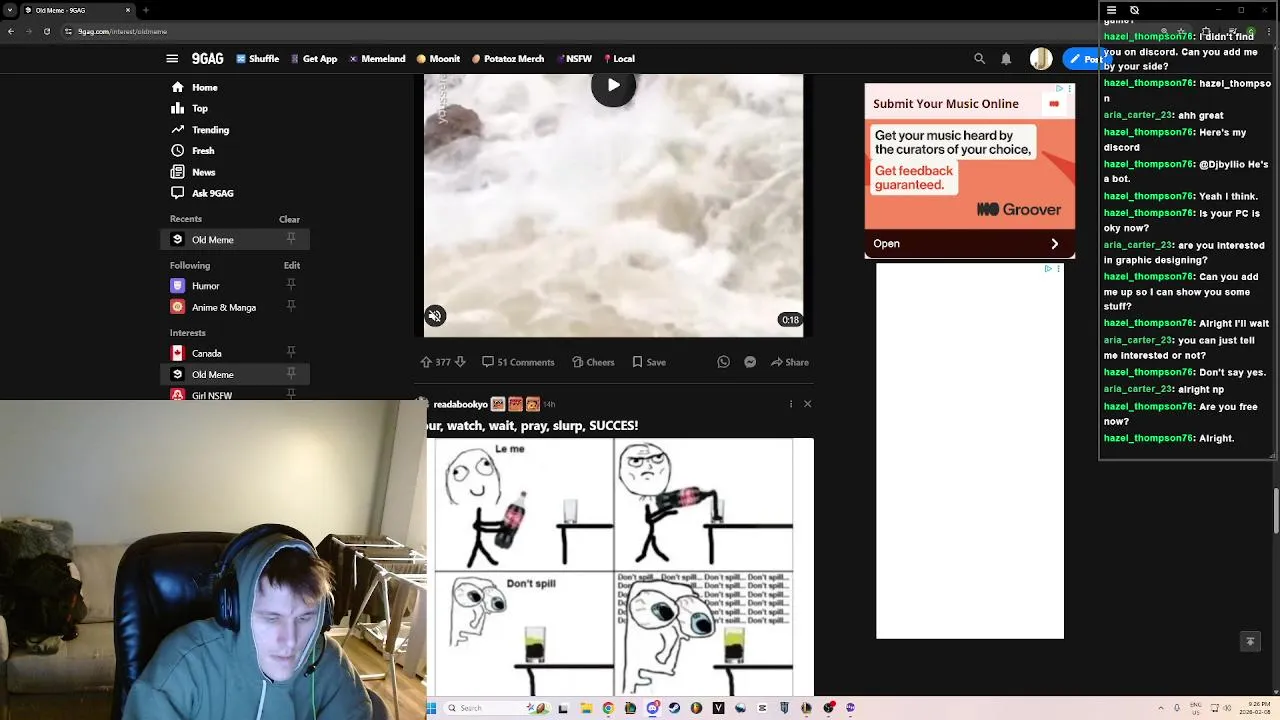Open the user profile avatar
1280x720 pixels.
click(x=1041, y=59)
